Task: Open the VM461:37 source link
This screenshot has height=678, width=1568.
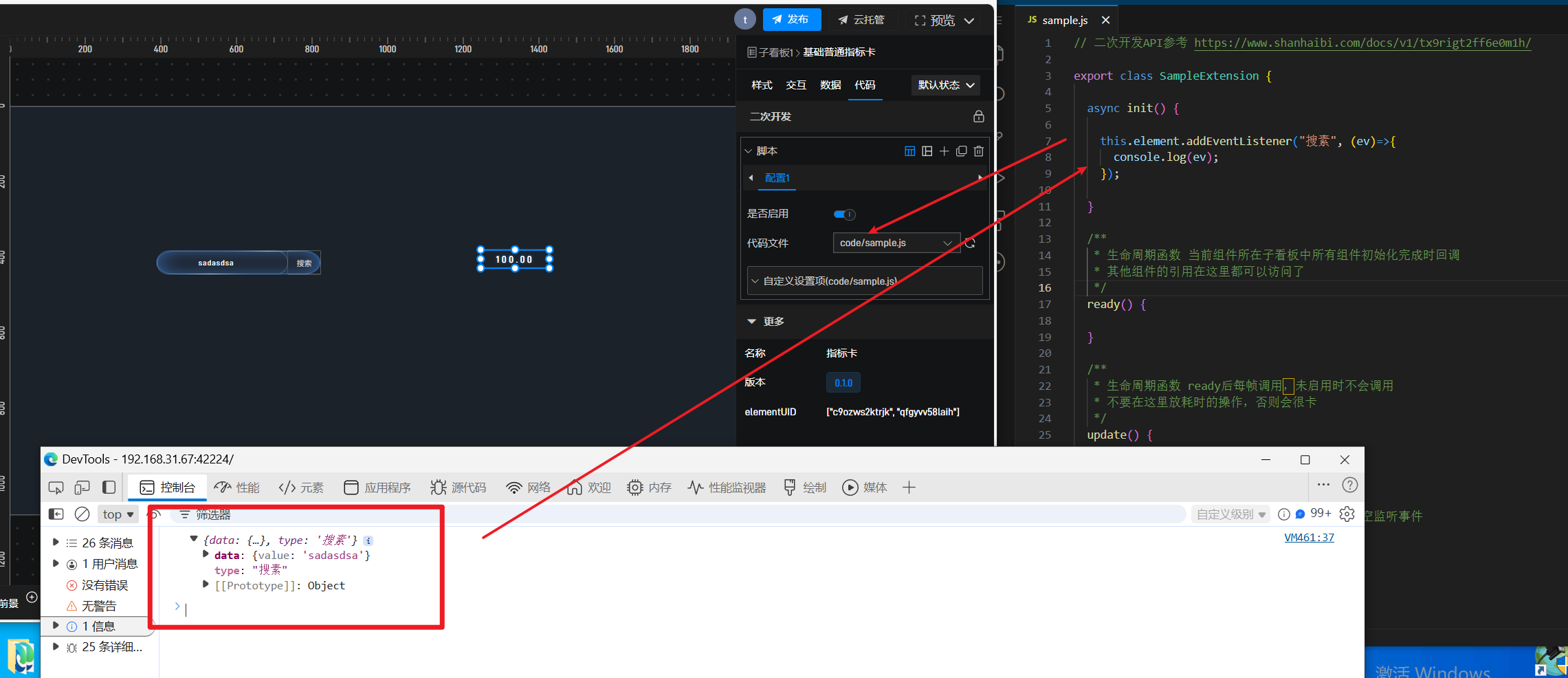Action: [1308, 538]
